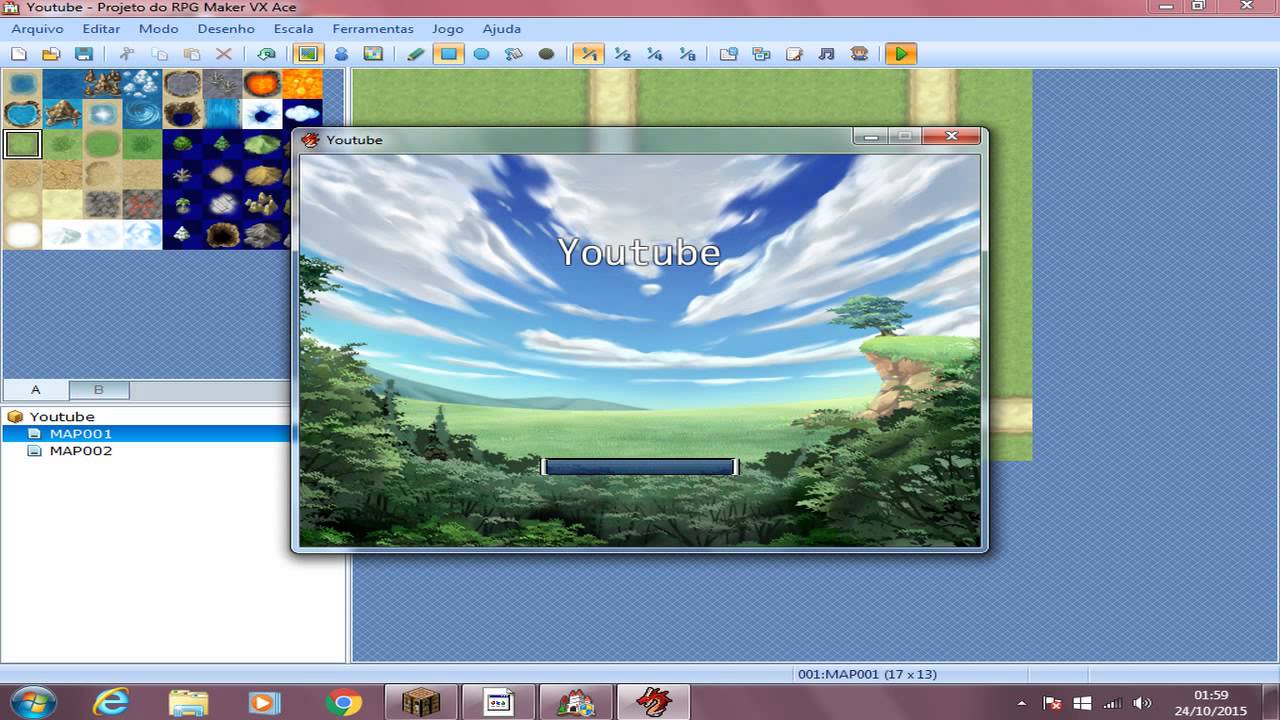Pick the snowy pine tree tile
This screenshot has width=1280, height=720.
tap(182, 234)
